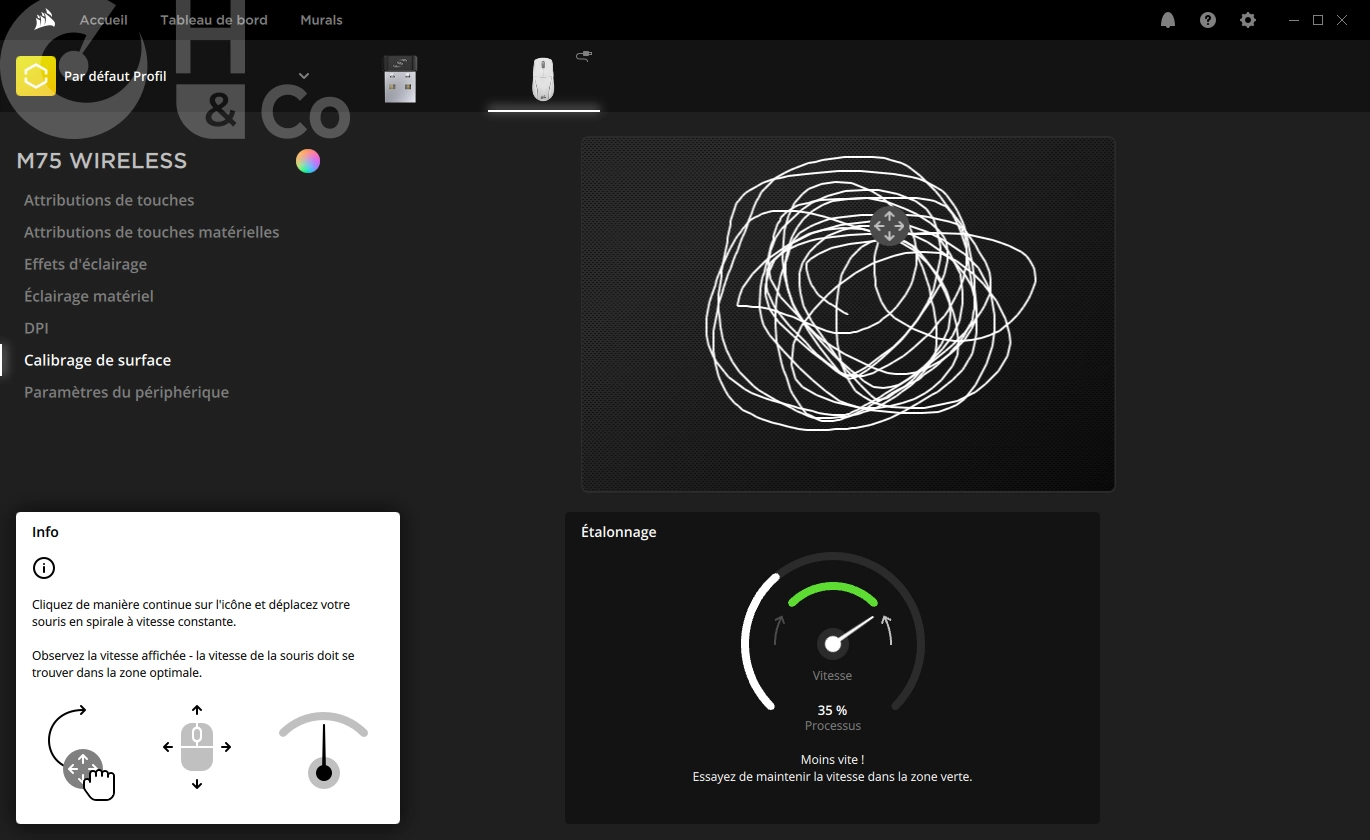Select Calibrage de surface
The width and height of the screenshot is (1370, 840).
98,360
